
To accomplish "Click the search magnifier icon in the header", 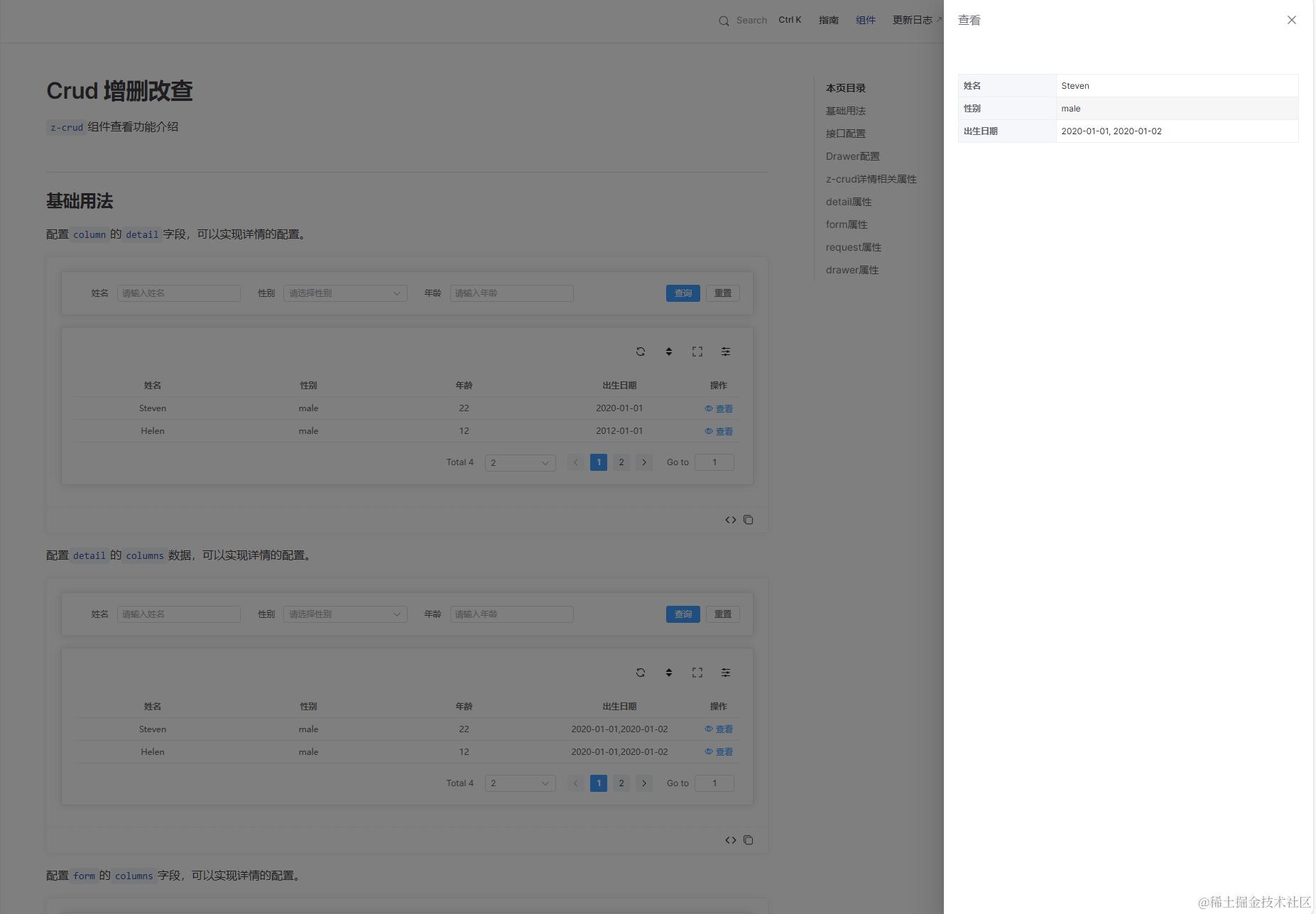I will 724,21.
